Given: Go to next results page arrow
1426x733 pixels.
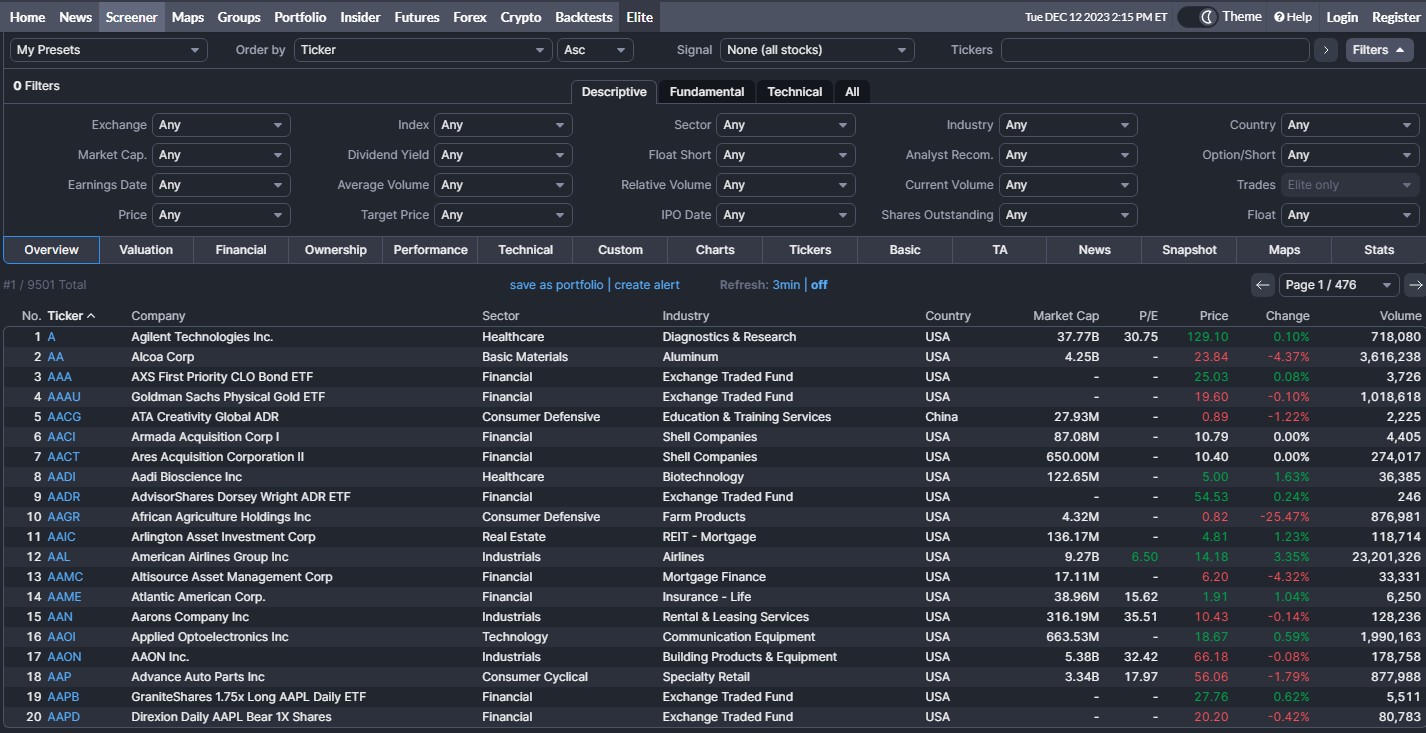Looking at the screenshot, I should pyautogui.click(x=1414, y=285).
